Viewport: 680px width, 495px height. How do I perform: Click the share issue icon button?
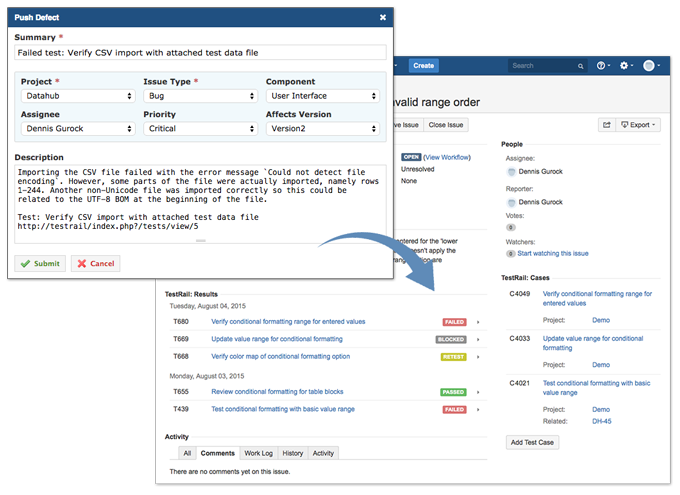point(607,125)
